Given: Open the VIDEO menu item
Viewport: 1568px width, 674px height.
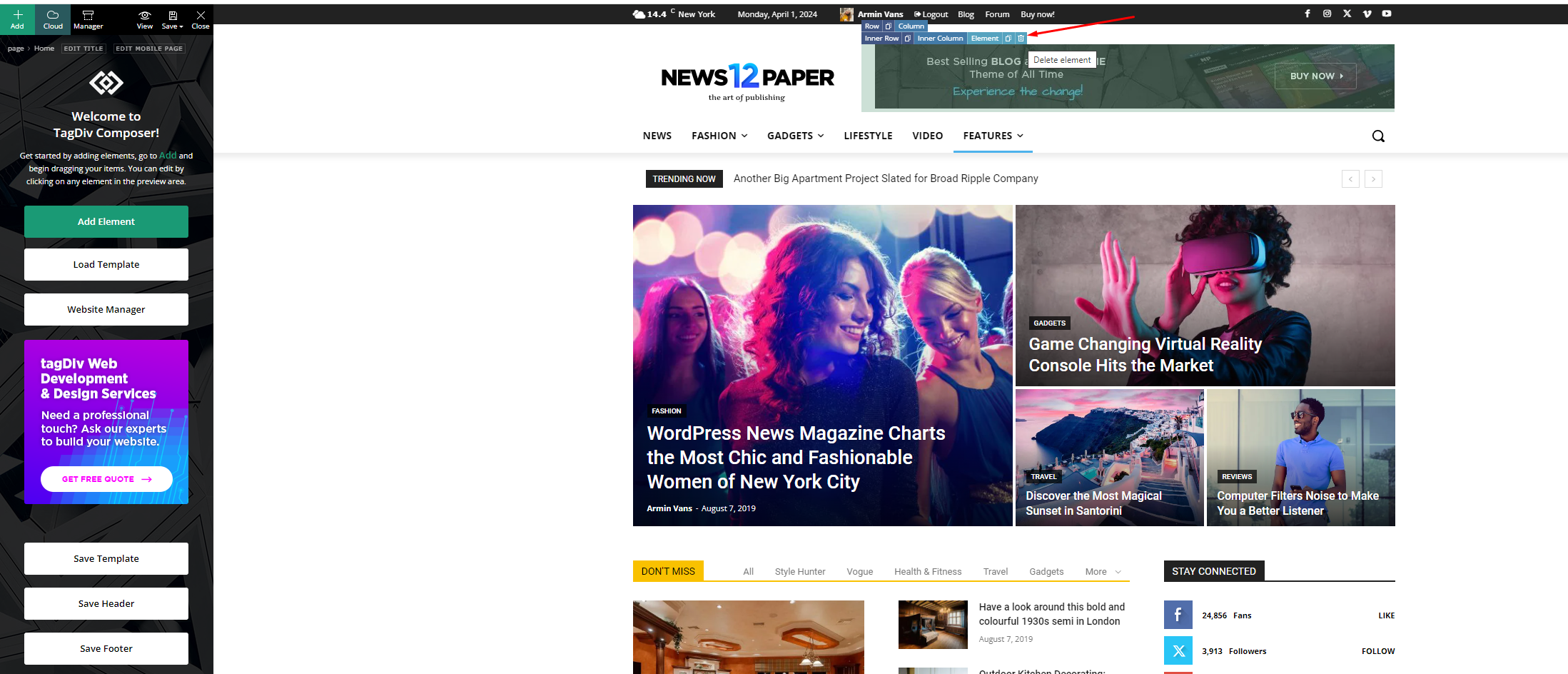Looking at the screenshot, I should tap(928, 136).
